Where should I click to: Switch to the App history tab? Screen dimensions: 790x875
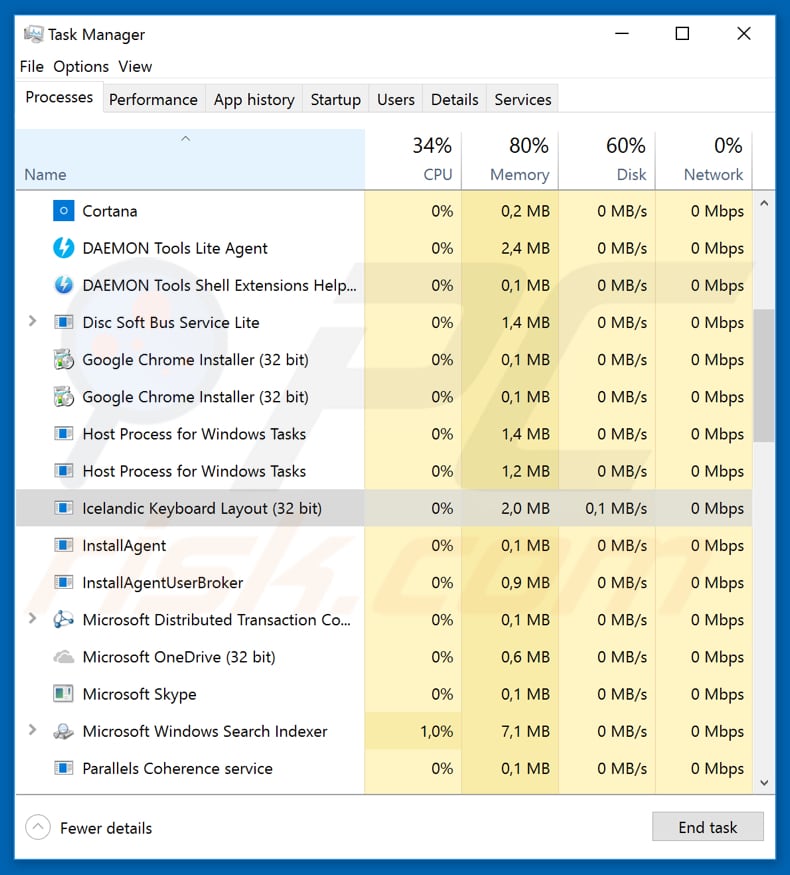coord(254,99)
